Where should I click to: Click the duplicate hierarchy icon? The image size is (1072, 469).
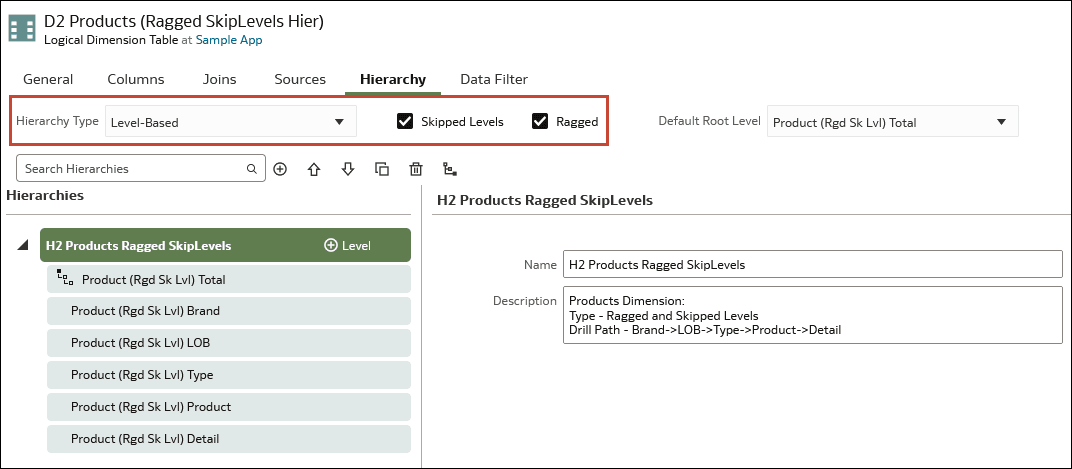[382, 169]
